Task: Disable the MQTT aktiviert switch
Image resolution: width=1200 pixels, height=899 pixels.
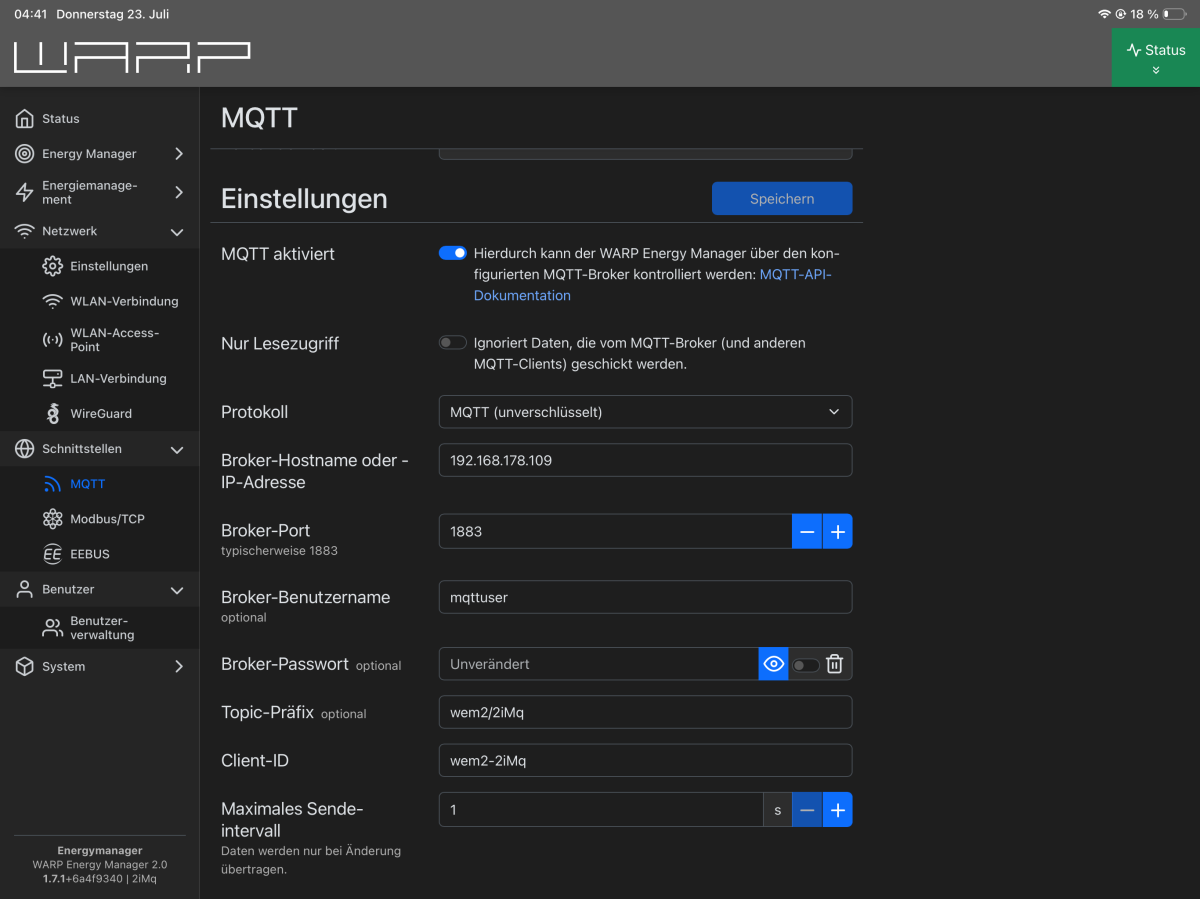Action: pos(453,253)
